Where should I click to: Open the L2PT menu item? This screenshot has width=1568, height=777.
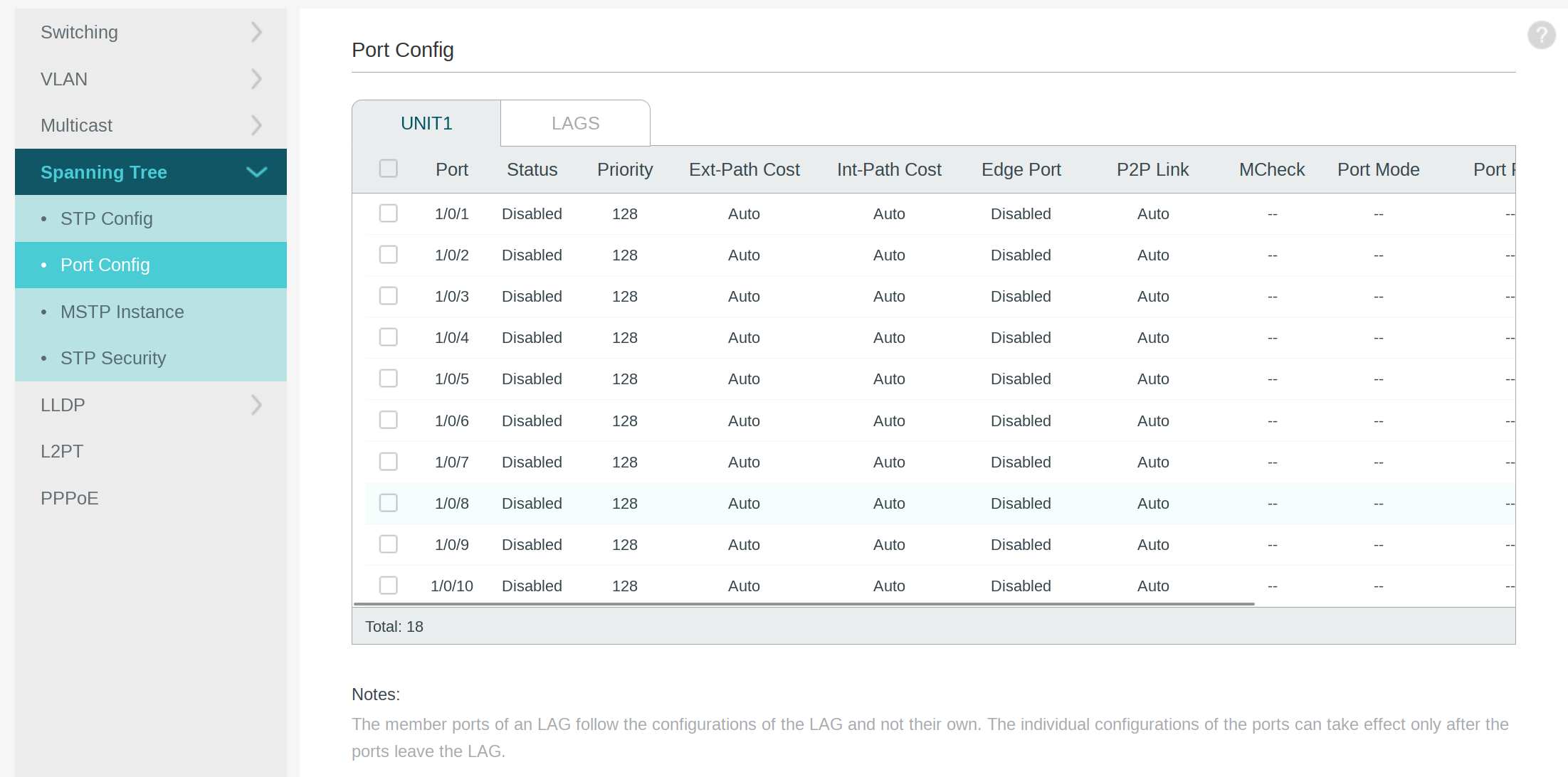(151, 451)
